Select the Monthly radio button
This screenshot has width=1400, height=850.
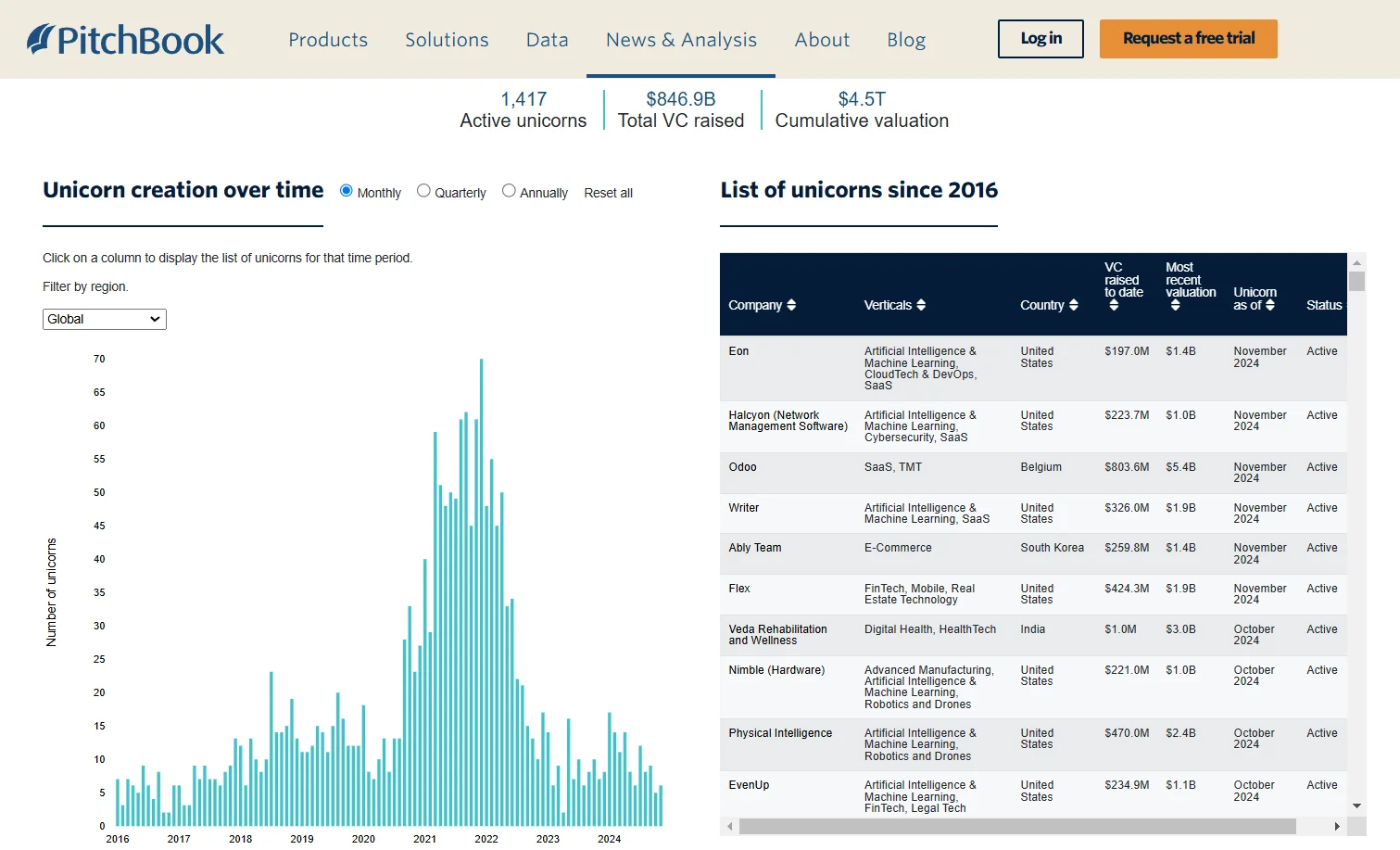[x=347, y=191]
